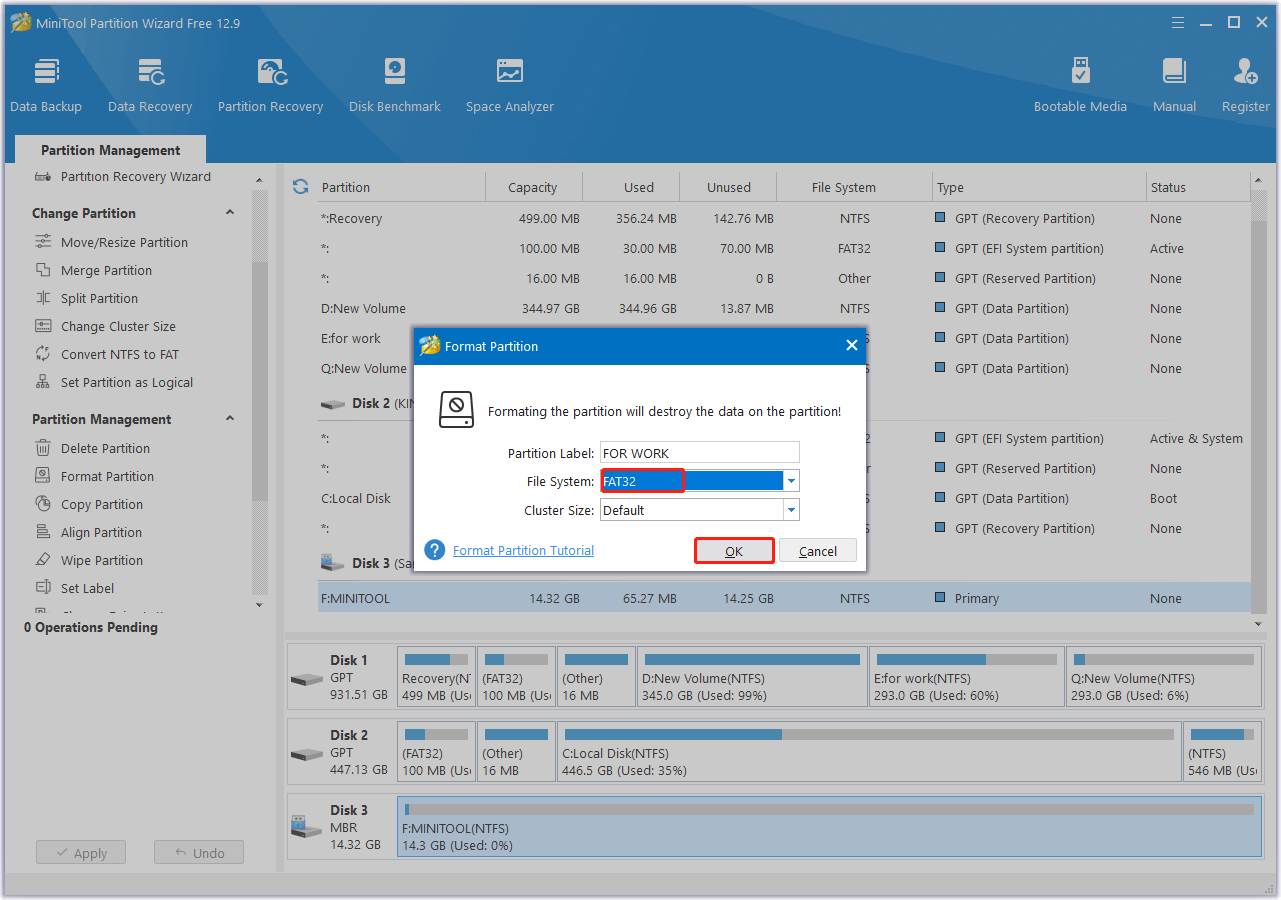Open the hamburger menu in title bar
This screenshot has width=1281, height=900.
tap(1177, 22)
